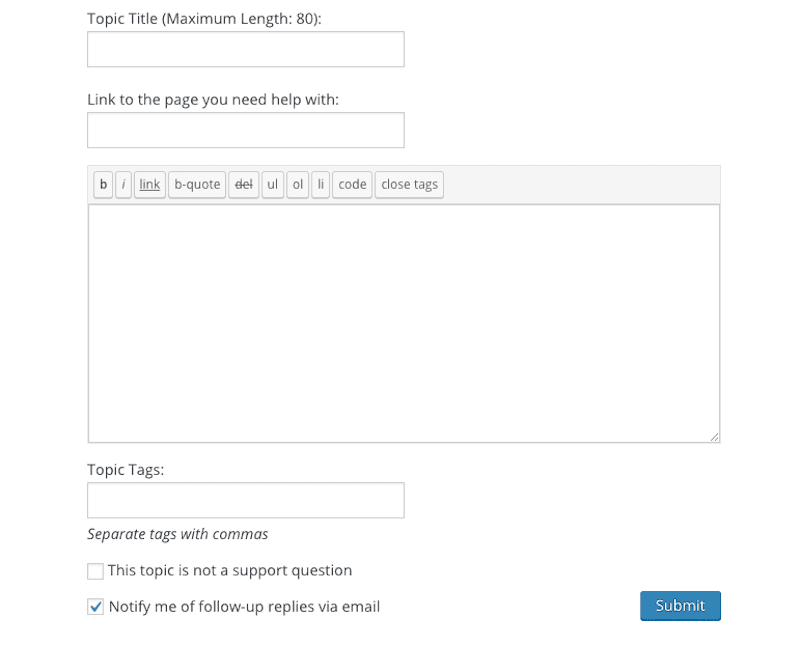This screenshot has width=800, height=646.
Task: Click the bold 'b' formatting button
Action: (103, 185)
